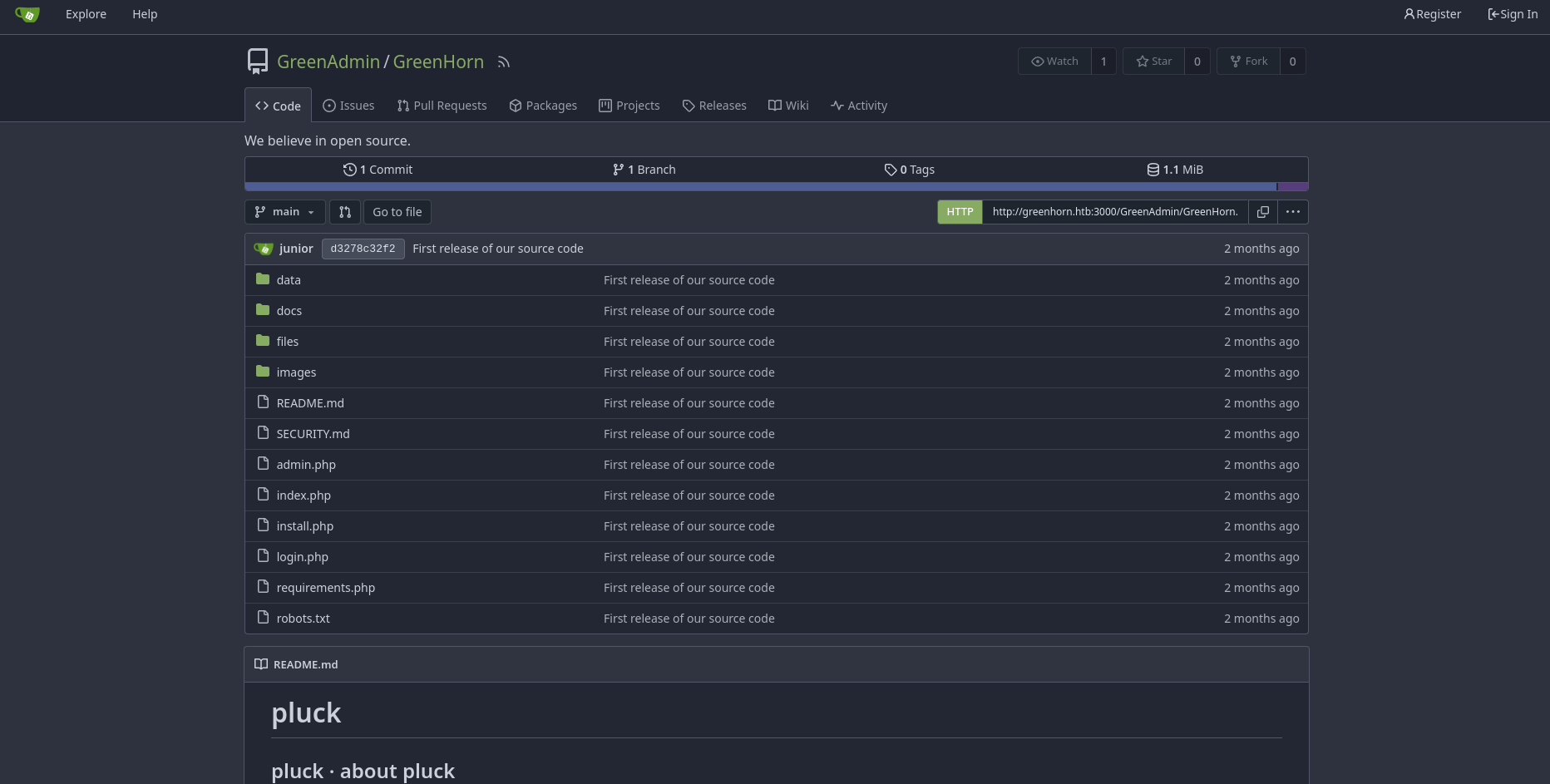Click the images folder icon
Image resolution: width=1550 pixels, height=784 pixels.
pos(263,372)
